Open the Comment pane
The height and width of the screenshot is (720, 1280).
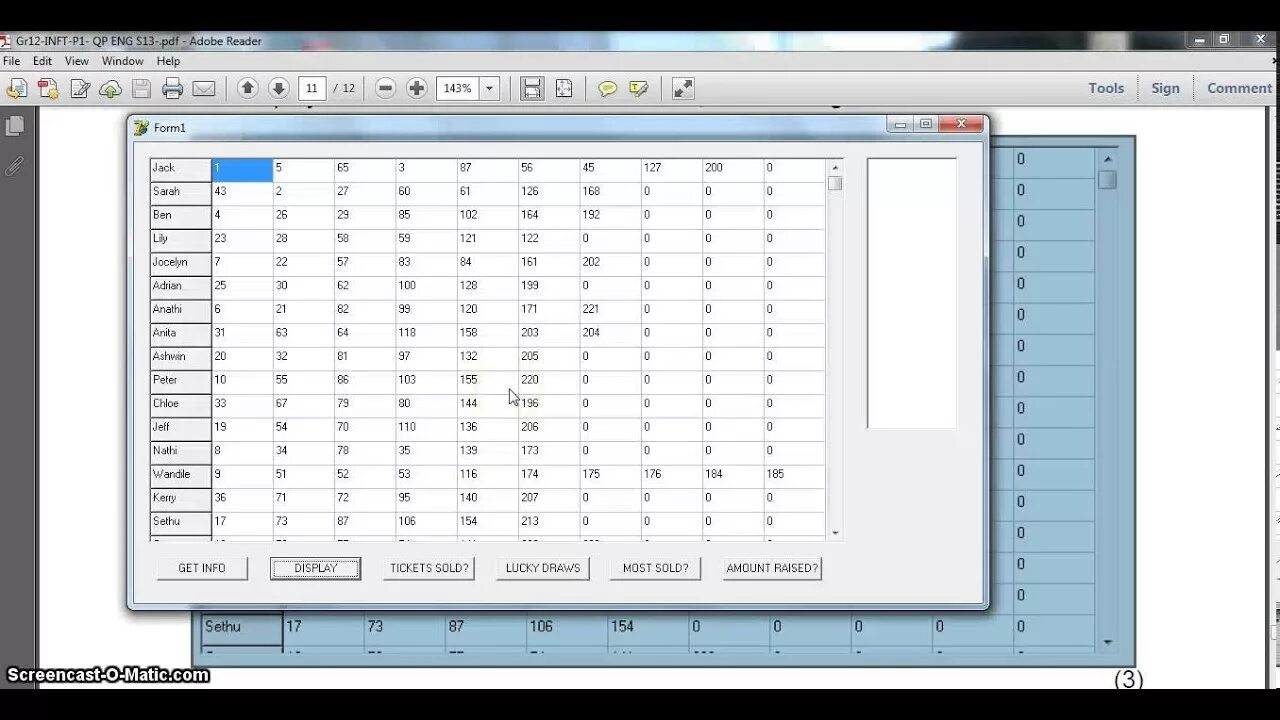1239,88
